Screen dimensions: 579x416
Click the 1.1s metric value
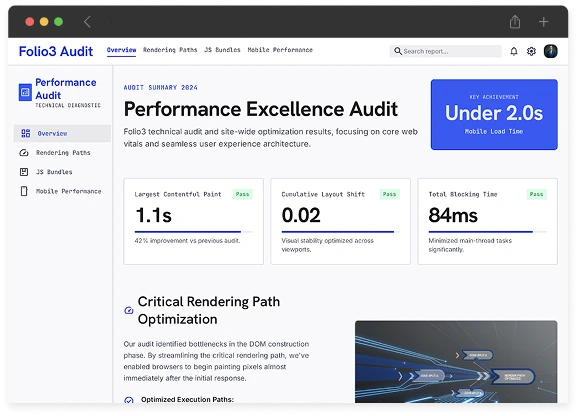[154, 215]
